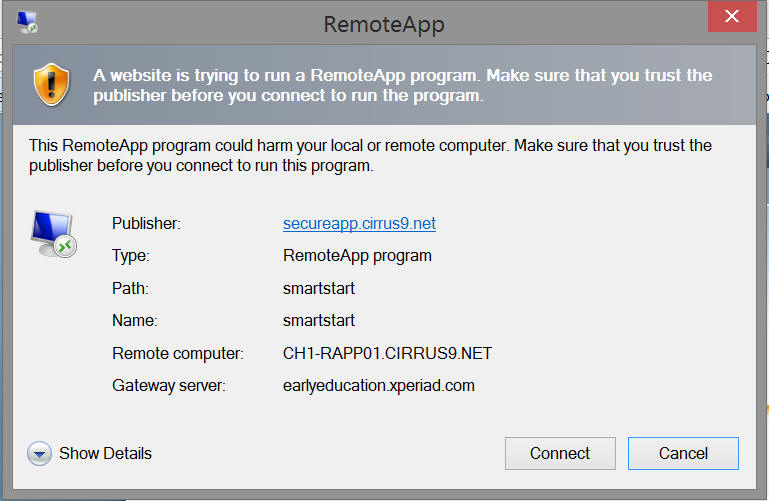This screenshot has width=769, height=501.
Task: Click the Remote computer field label
Action: (178, 353)
